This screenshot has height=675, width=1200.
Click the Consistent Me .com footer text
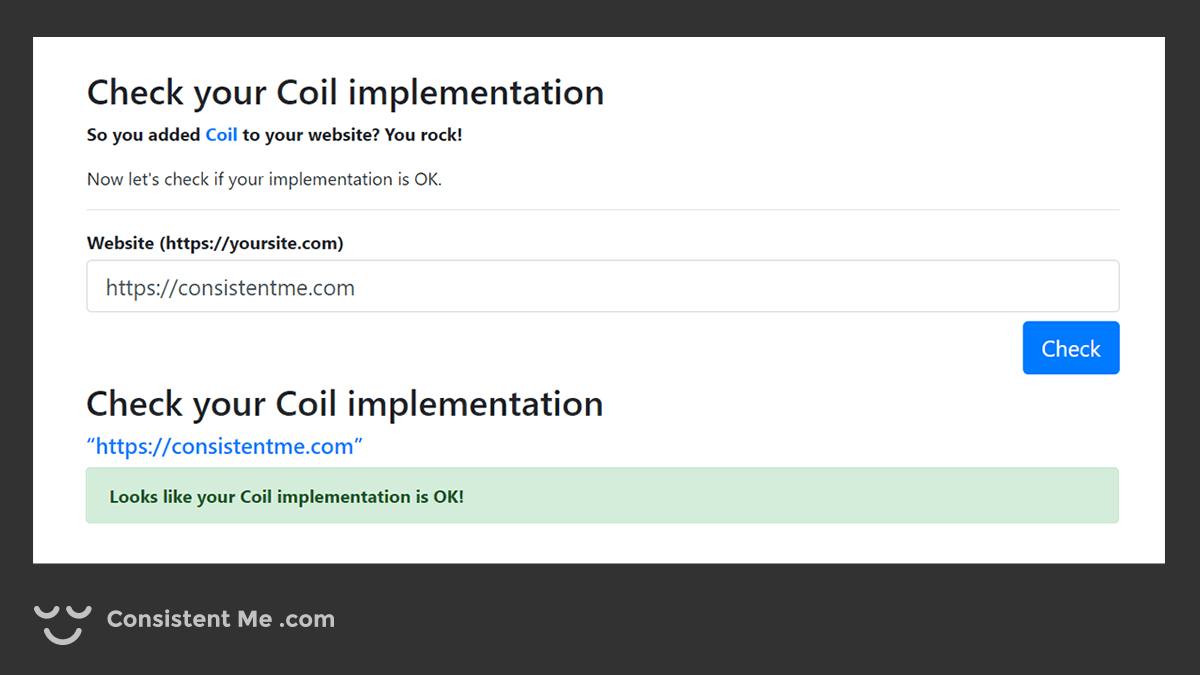pos(220,619)
